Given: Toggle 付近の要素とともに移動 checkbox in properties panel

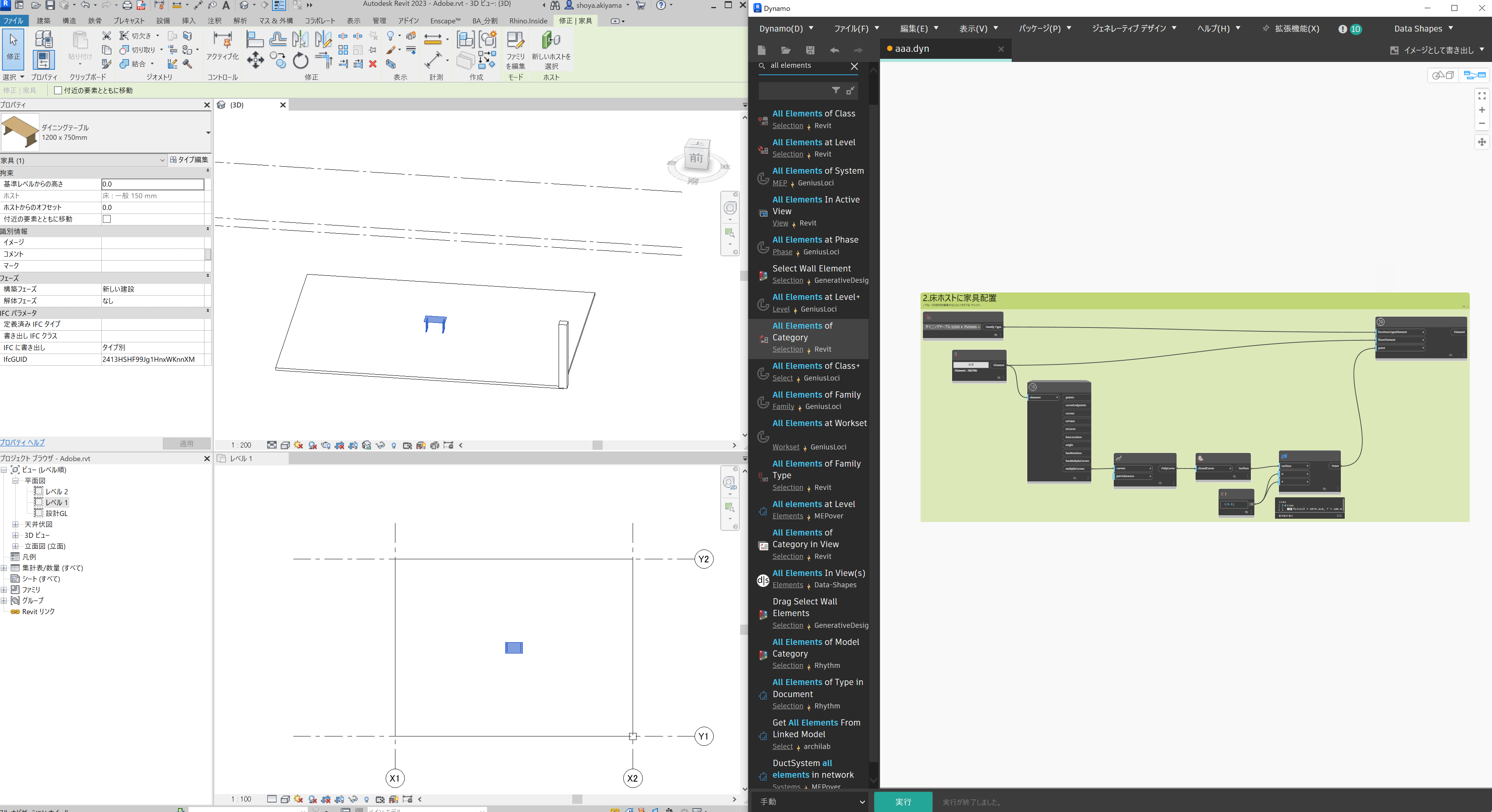Looking at the screenshot, I should point(107,219).
